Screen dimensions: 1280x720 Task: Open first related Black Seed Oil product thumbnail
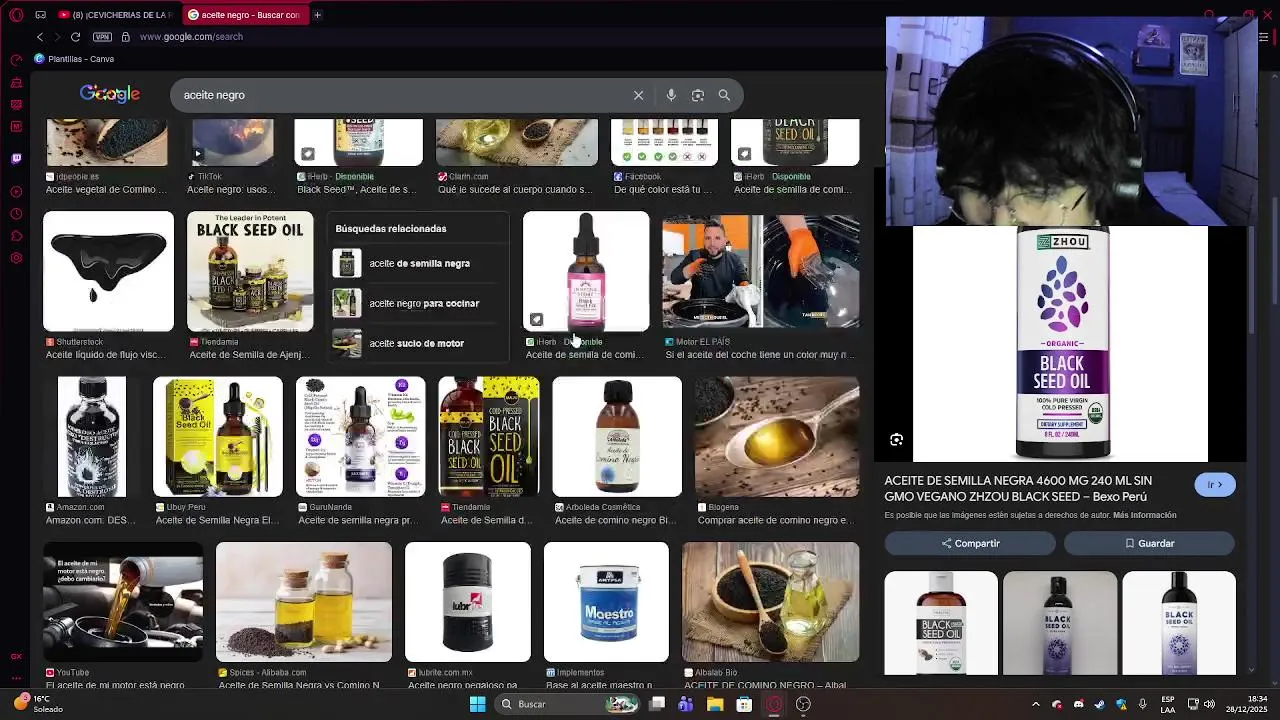tap(941, 623)
